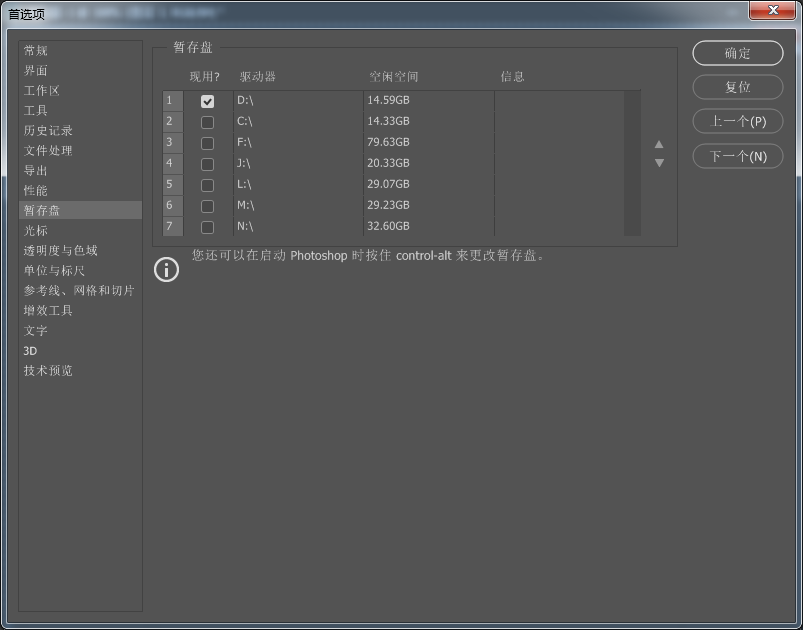Check the F:\ drive checkbox
The height and width of the screenshot is (630, 803).
pyautogui.click(x=207, y=143)
